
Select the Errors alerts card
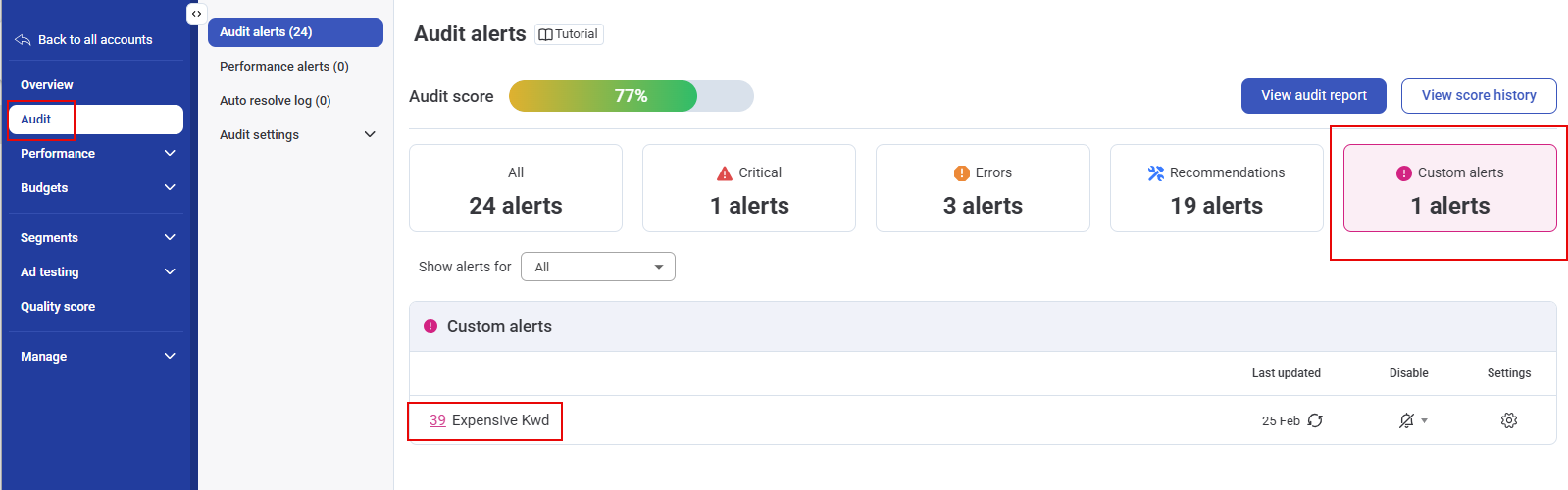point(983,188)
